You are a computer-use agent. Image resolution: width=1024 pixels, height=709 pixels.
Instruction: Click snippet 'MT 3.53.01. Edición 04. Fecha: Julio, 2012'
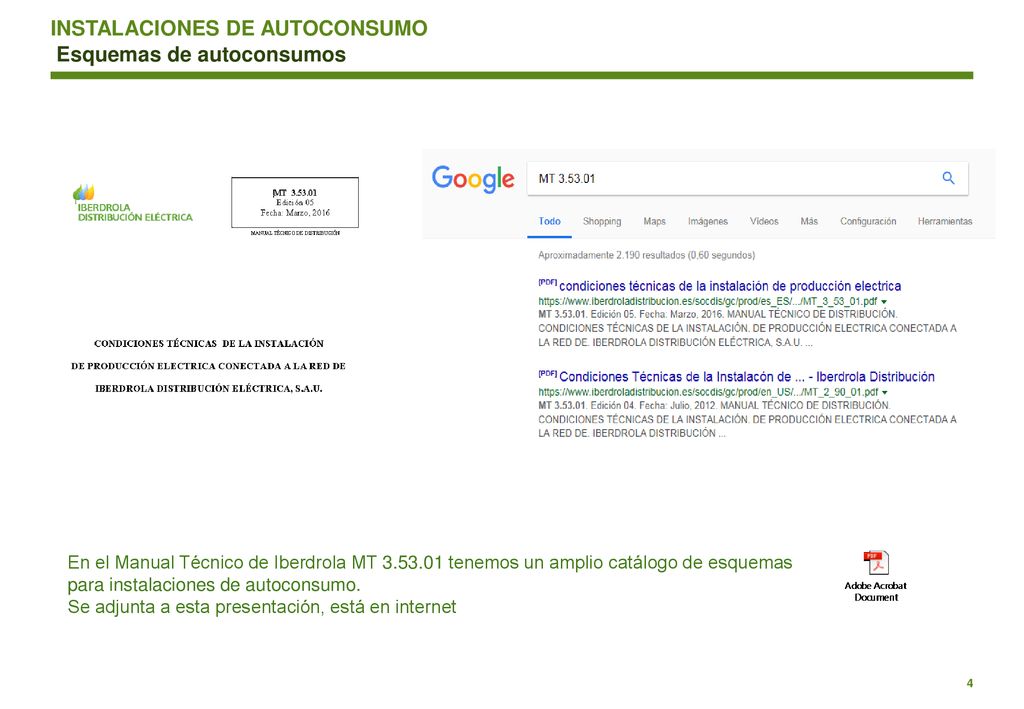(627, 405)
